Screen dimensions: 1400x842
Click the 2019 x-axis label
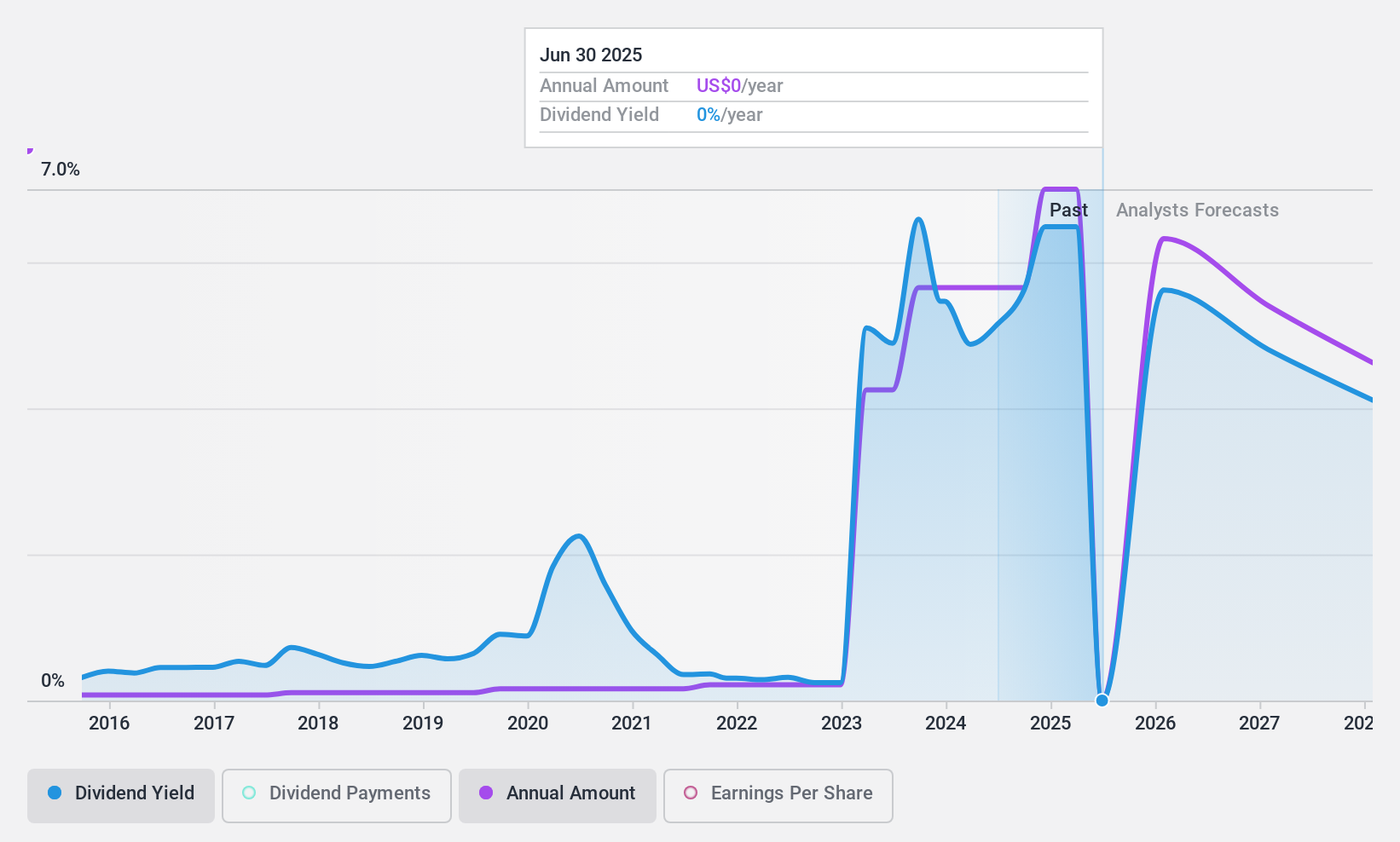point(423,724)
